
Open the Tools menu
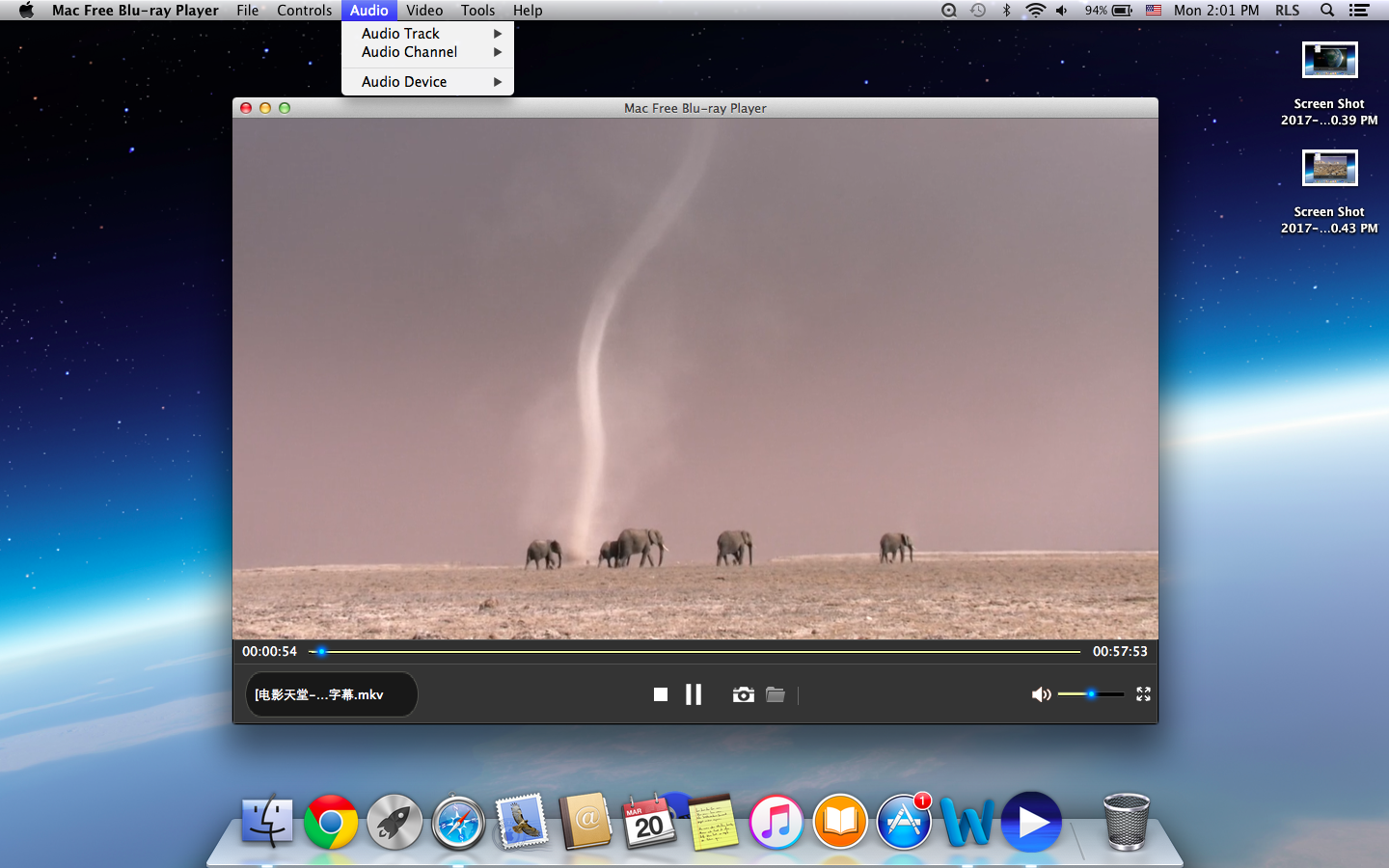[477, 11]
